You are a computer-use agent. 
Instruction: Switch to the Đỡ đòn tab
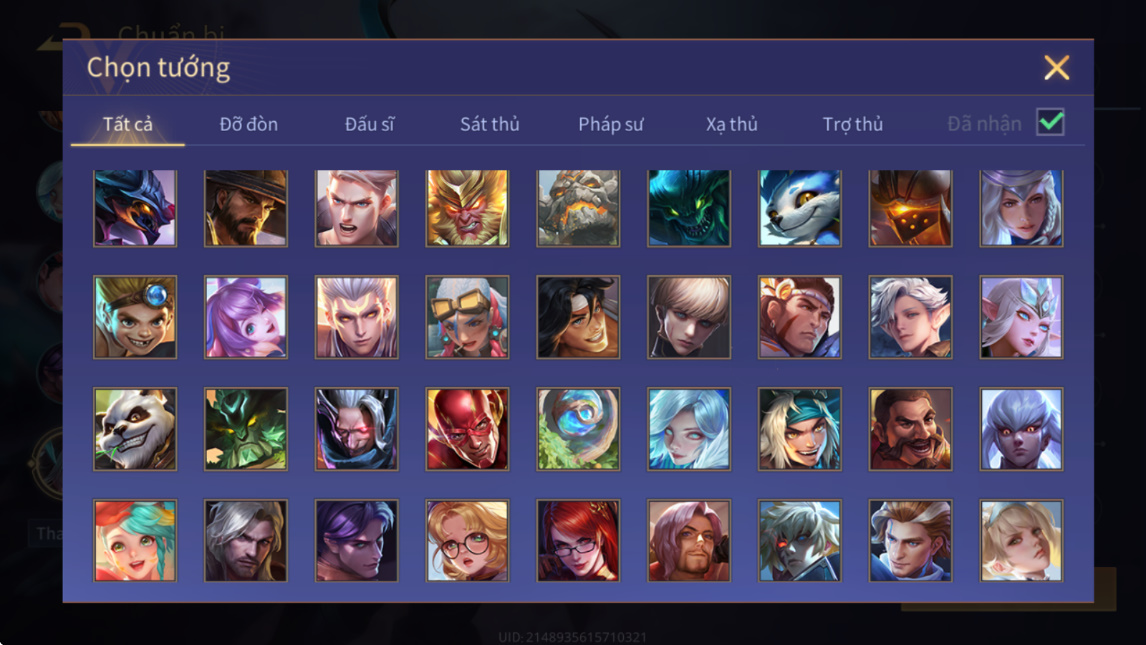pos(248,124)
